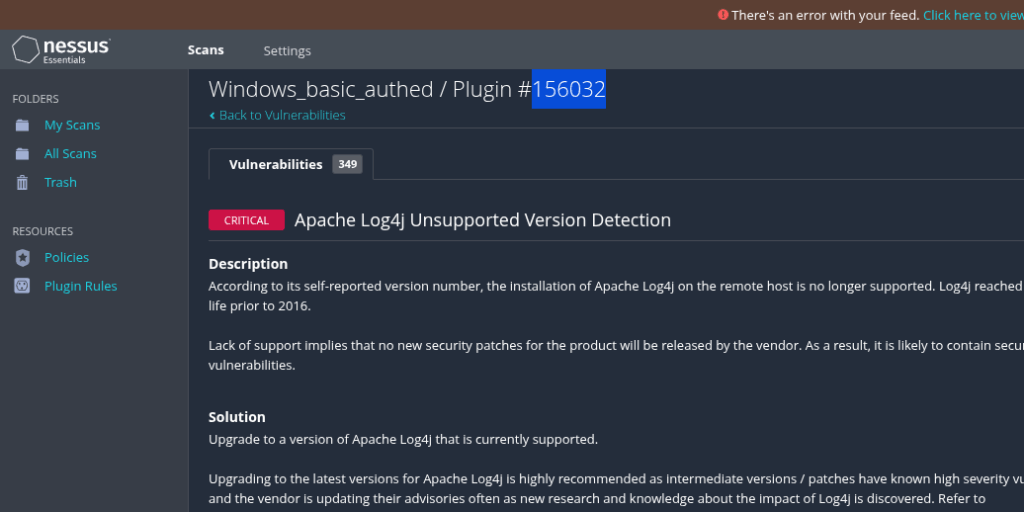This screenshot has height=512, width=1024.
Task: Switch to the Vulnerabilities tab
Action: tap(275, 164)
